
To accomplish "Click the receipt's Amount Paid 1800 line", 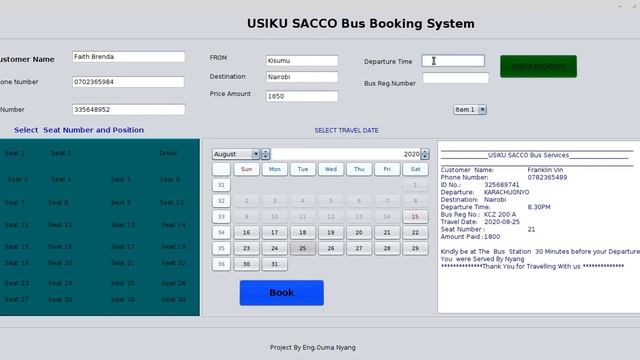I will point(470,237).
